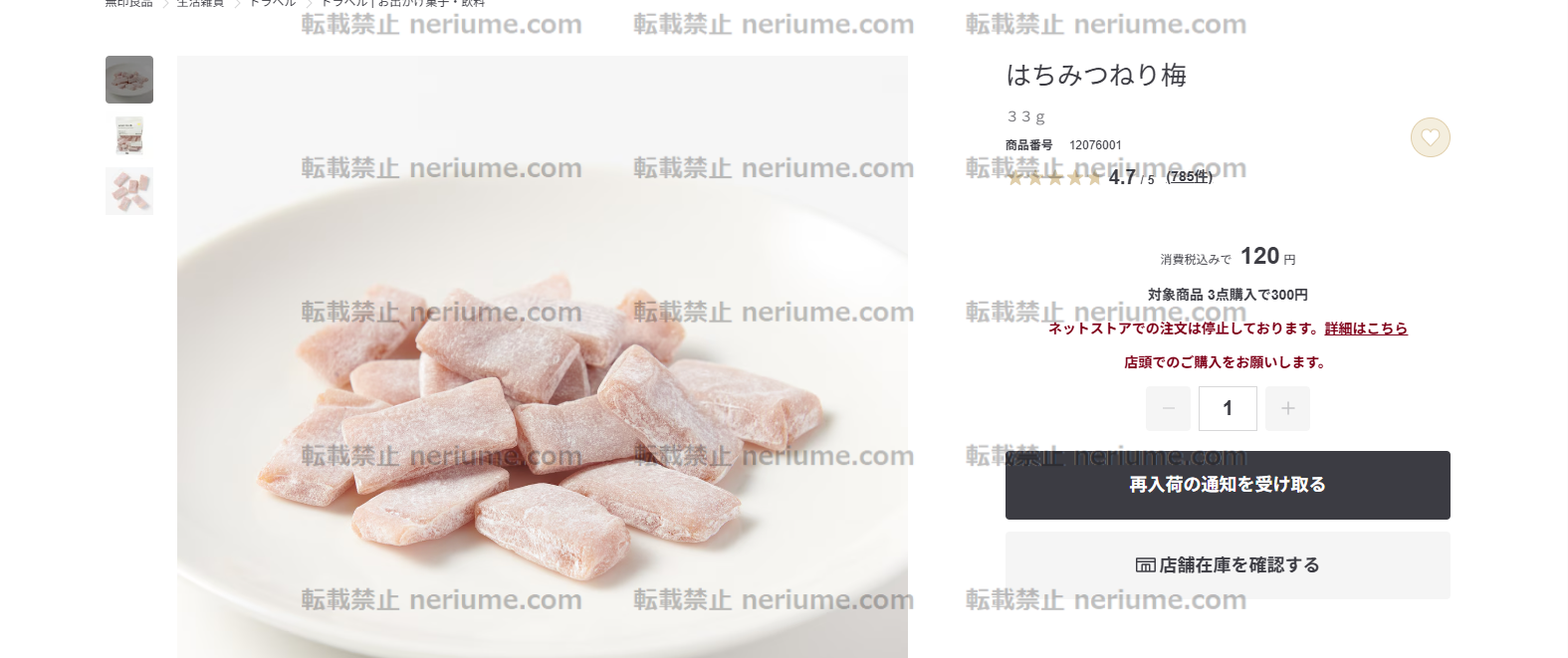Open the 詳細はこちら link

pyautogui.click(x=1366, y=329)
